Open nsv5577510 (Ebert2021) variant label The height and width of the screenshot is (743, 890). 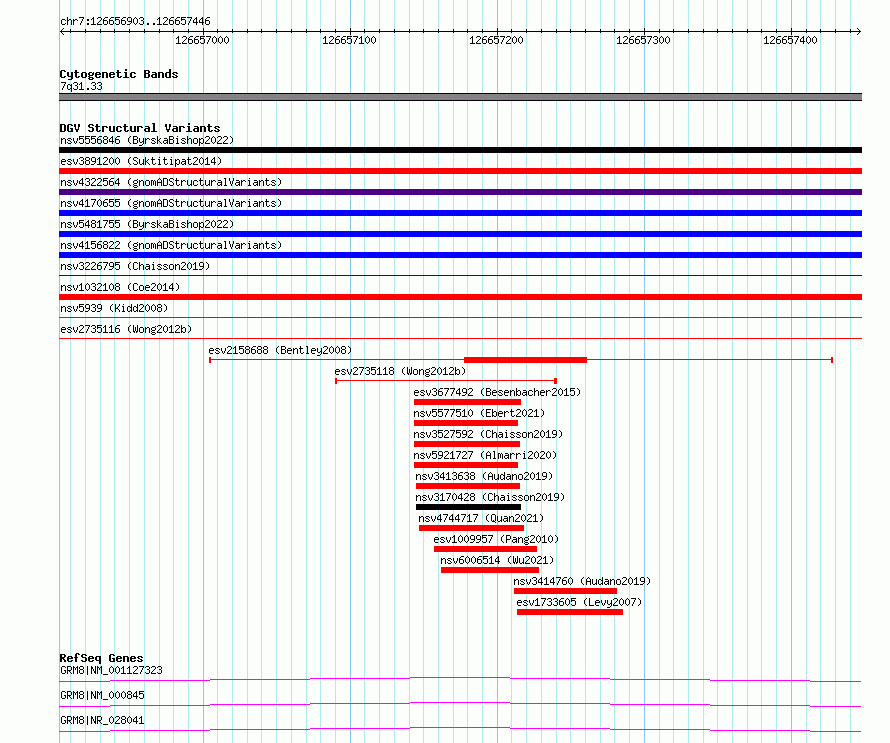point(478,413)
